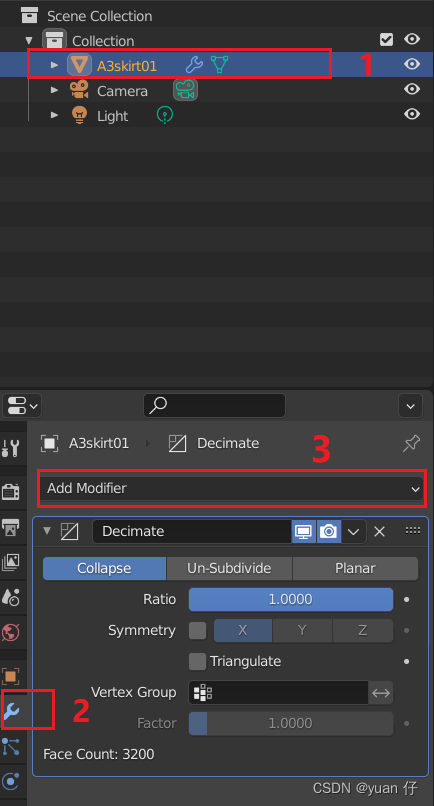Switch to Un-Subdivide decimate mode

coord(229,569)
